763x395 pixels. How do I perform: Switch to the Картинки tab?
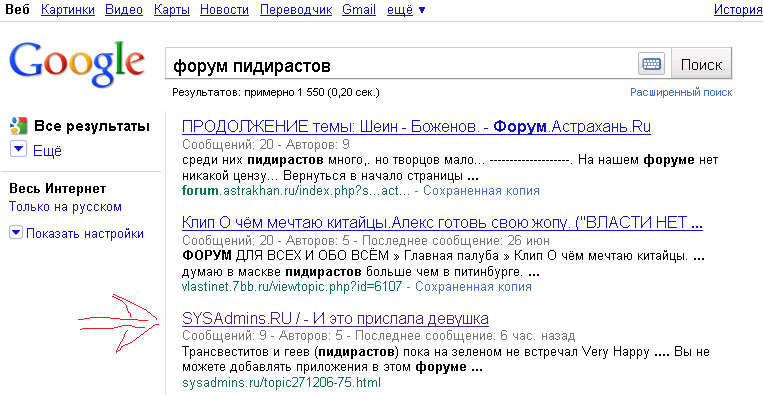click(x=68, y=9)
